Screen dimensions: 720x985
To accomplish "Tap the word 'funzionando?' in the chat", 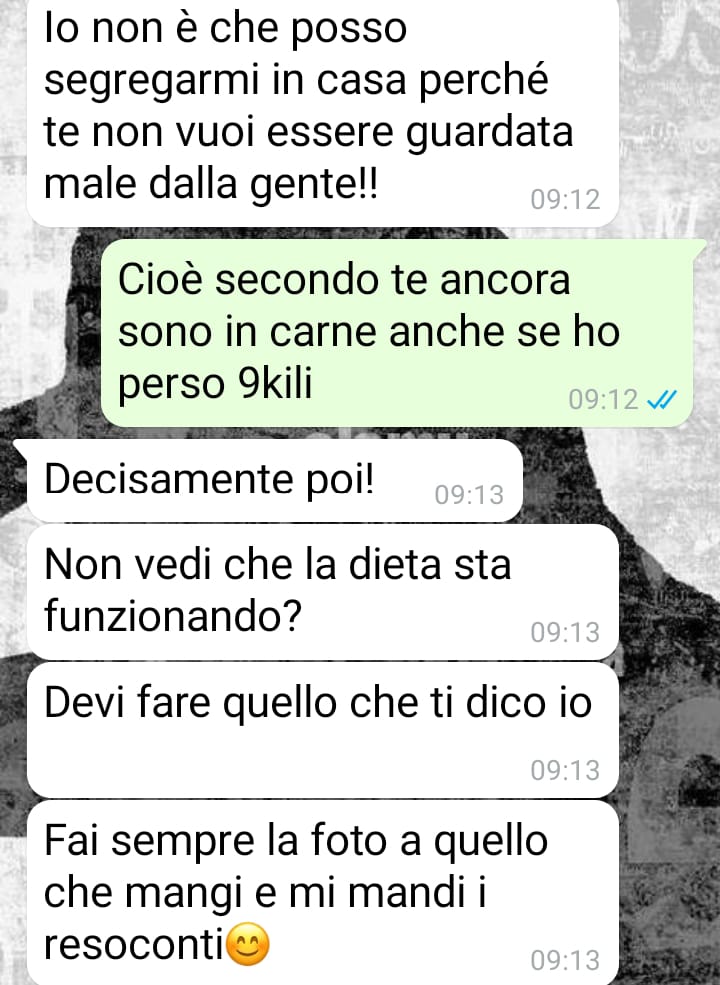I will pos(173,615).
